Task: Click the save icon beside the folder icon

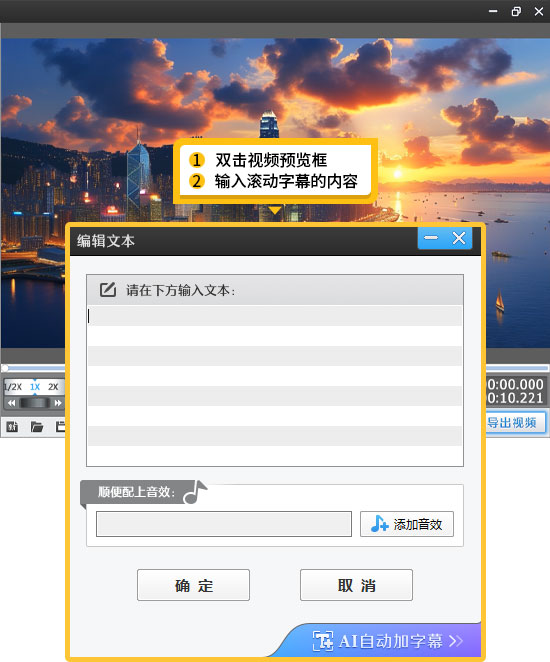Action: point(60,427)
